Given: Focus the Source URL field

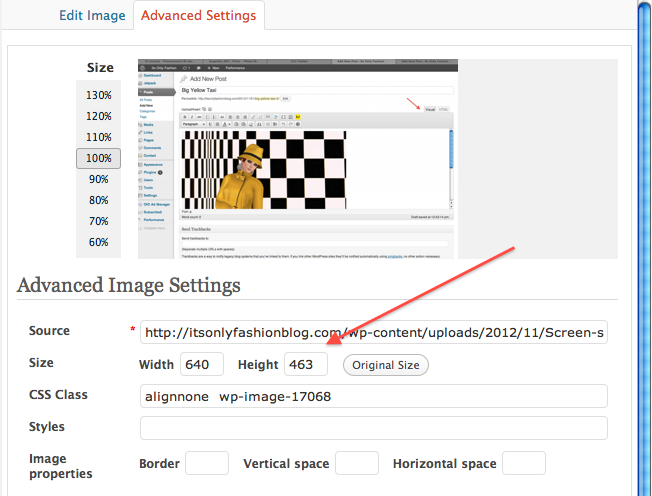Looking at the screenshot, I should 374,333.
